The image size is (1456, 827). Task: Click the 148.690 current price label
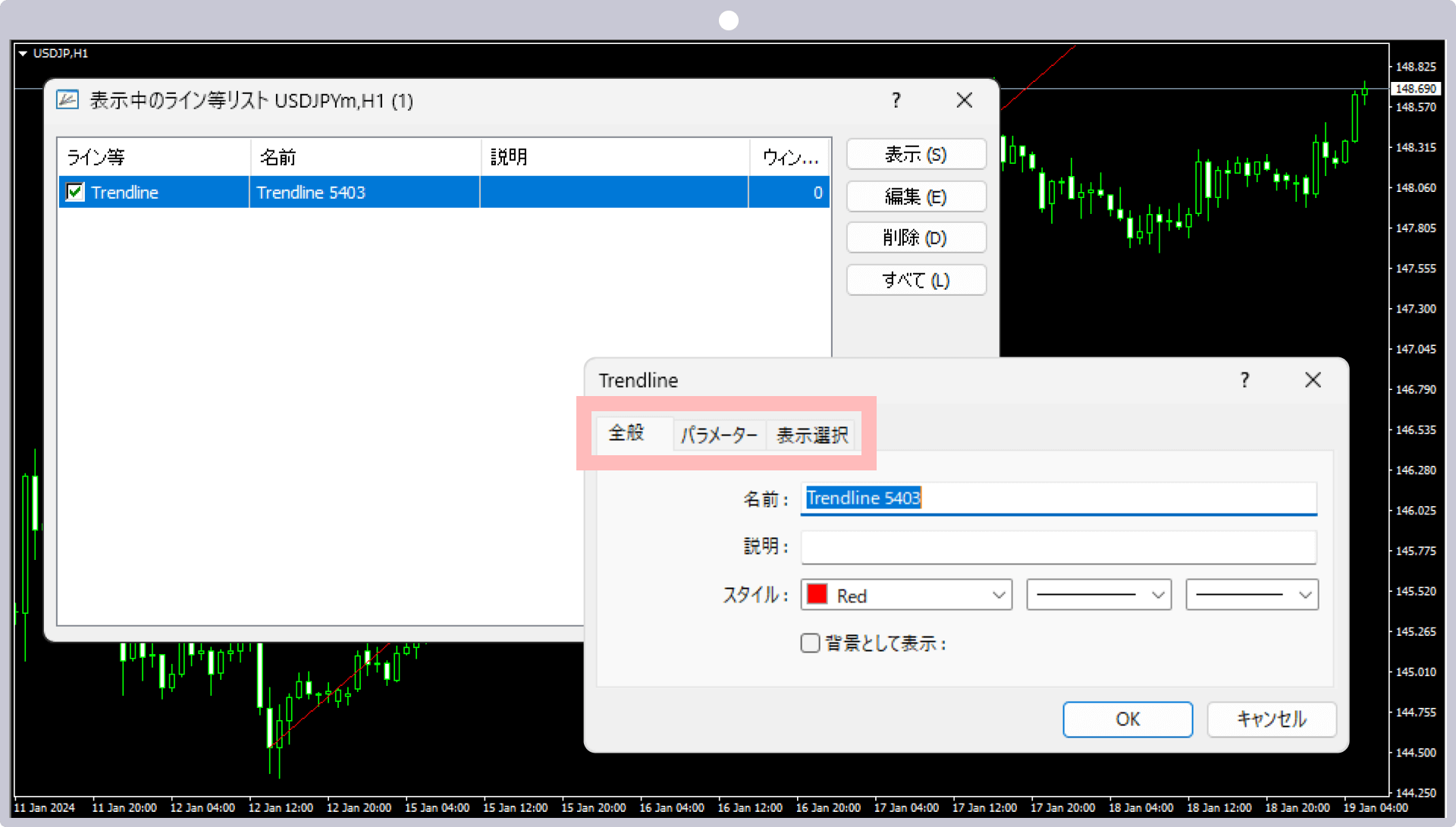pyautogui.click(x=1416, y=89)
